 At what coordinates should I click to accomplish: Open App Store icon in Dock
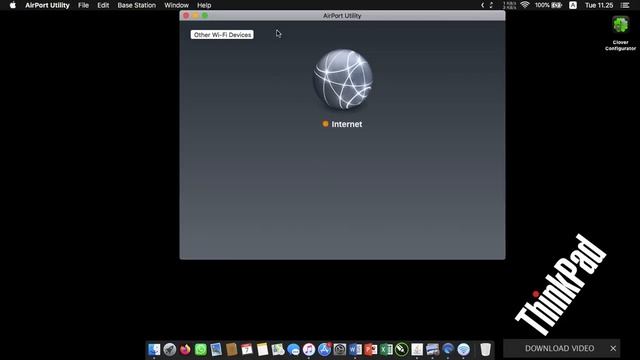[x=324, y=349]
